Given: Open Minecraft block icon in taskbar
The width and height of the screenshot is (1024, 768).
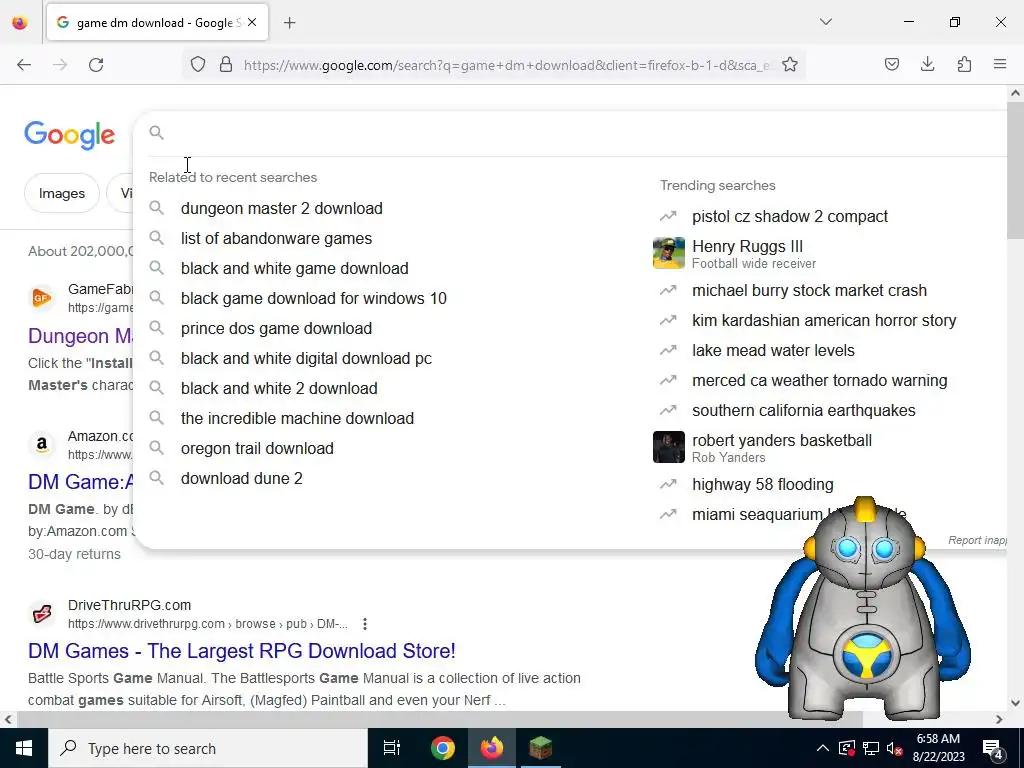Looking at the screenshot, I should [x=541, y=748].
